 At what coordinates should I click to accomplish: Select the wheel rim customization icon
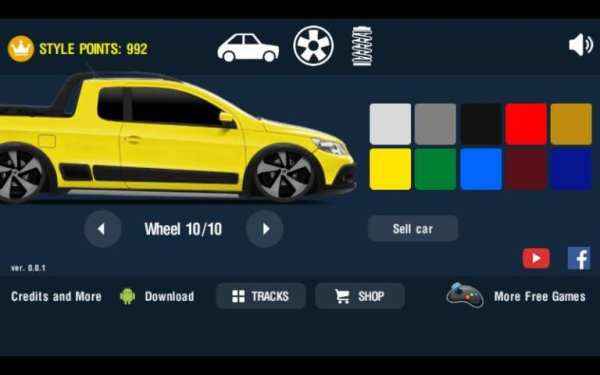click(313, 46)
